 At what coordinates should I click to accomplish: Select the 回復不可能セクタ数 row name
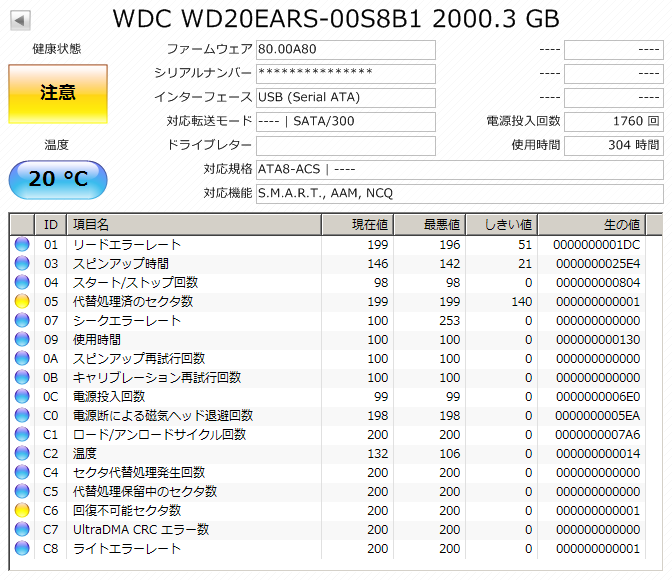[x=127, y=510]
